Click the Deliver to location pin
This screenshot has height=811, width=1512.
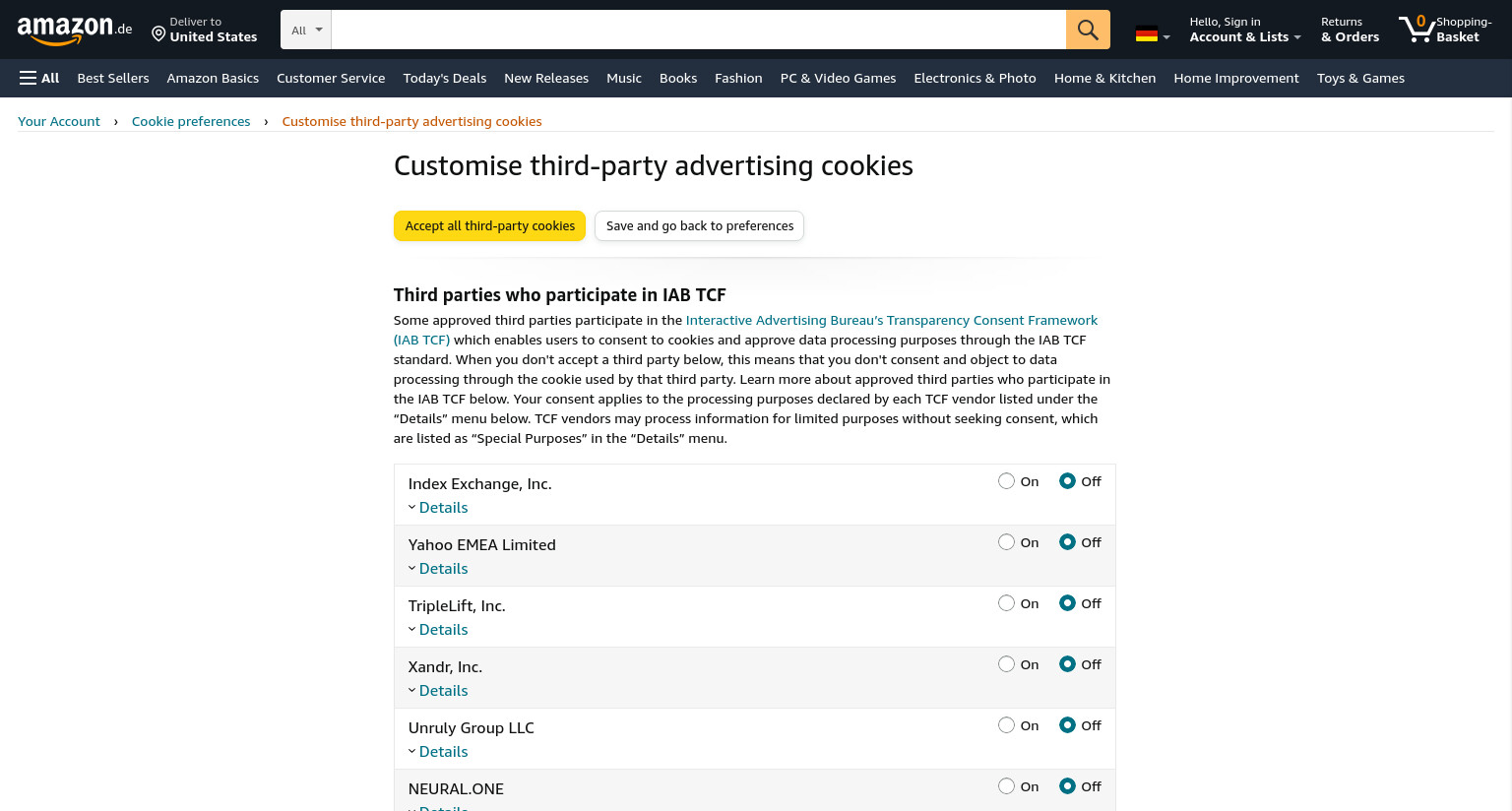tap(157, 34)
